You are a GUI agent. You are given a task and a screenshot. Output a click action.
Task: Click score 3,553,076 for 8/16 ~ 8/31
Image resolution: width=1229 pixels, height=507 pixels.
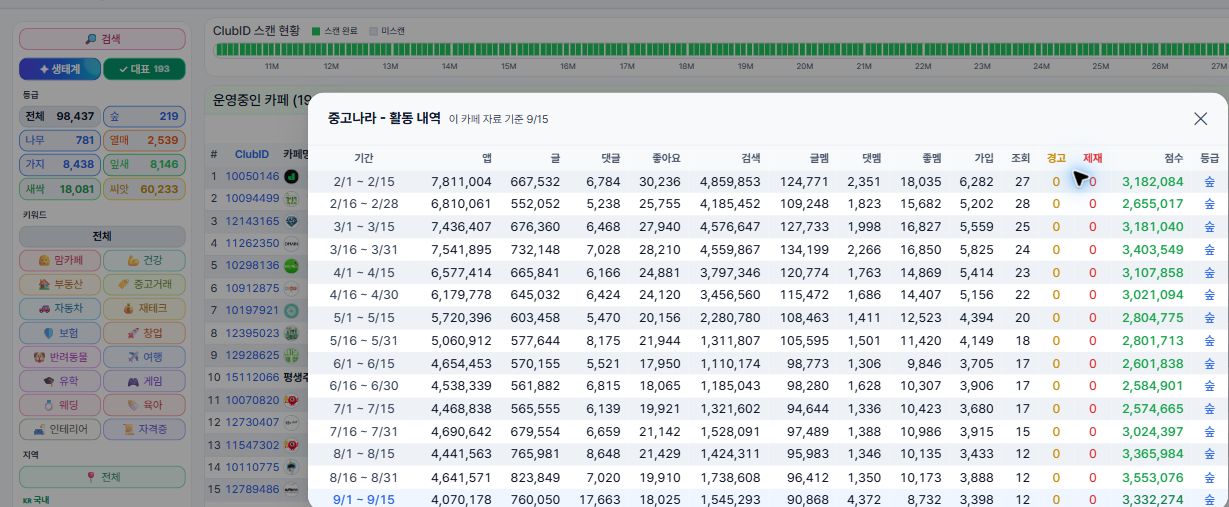tap(1153, 478)
